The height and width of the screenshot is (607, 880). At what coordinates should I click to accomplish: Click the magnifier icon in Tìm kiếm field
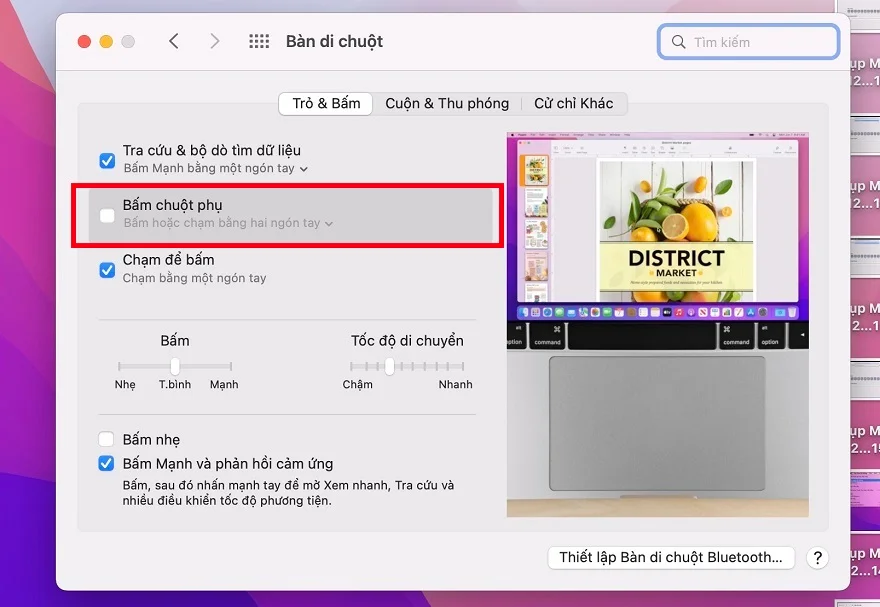(679, 41)
